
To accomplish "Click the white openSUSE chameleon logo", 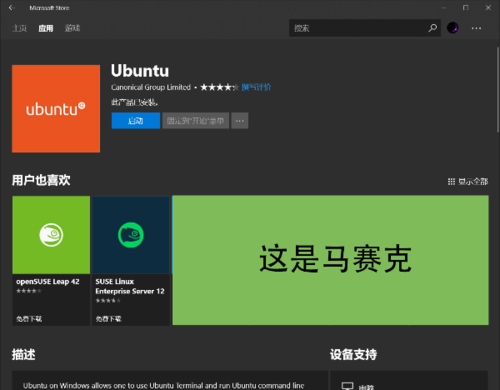I will 51,235.
